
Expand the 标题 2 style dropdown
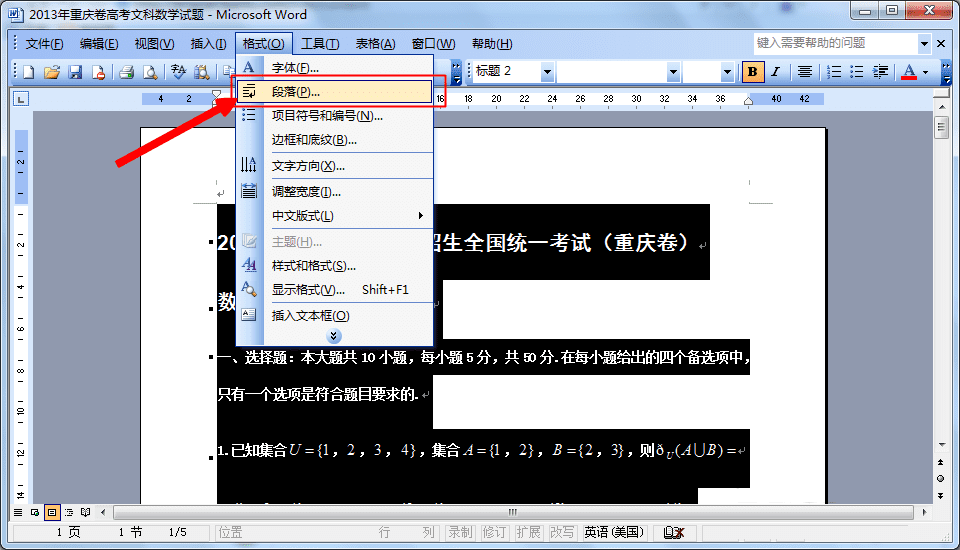click(547, 72)
